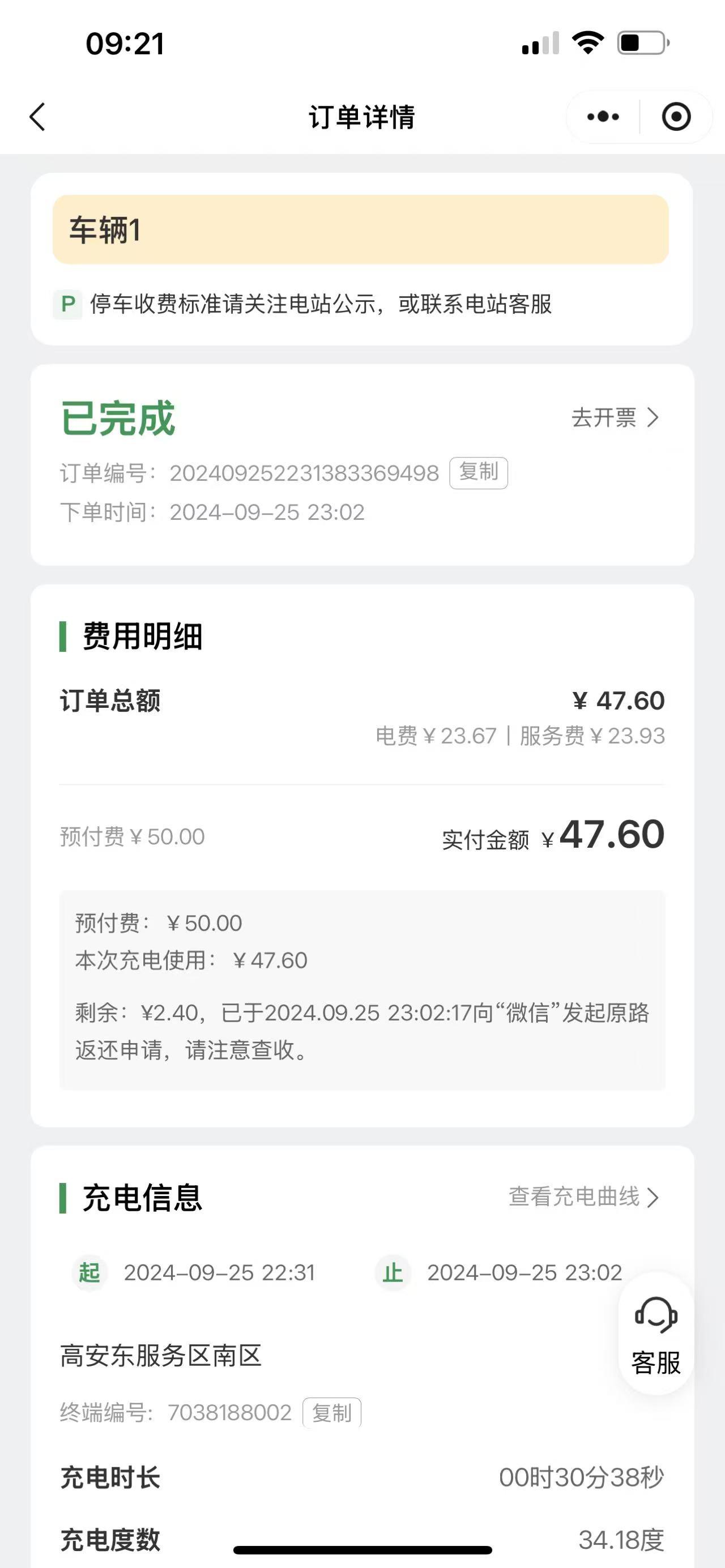Image resolution: width=725 pixels, height=1568 pixels.
Task: Tap the green 止 end-time icon
Action: (393, 1274)
